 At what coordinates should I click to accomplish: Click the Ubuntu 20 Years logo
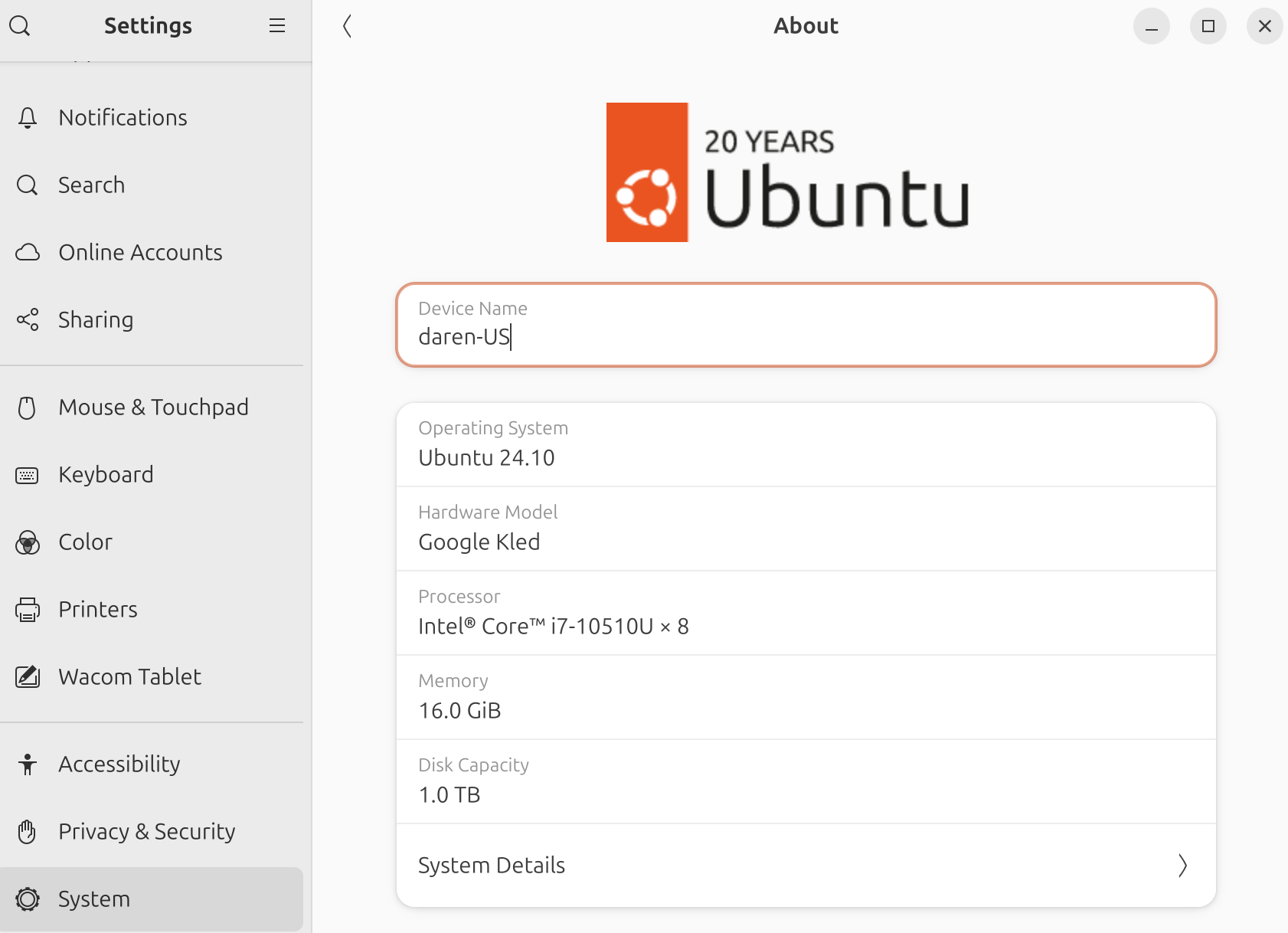[x=788, y=172]
